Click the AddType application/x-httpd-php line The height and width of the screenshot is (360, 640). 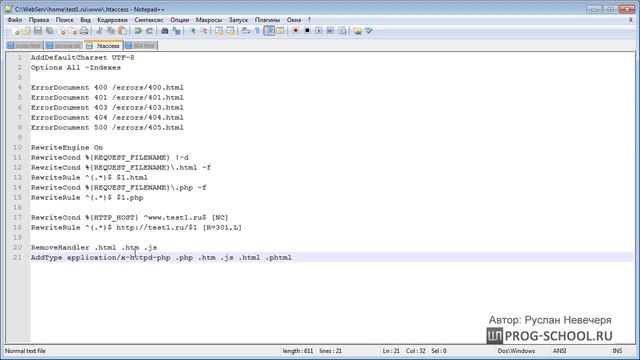coord(161,258)
